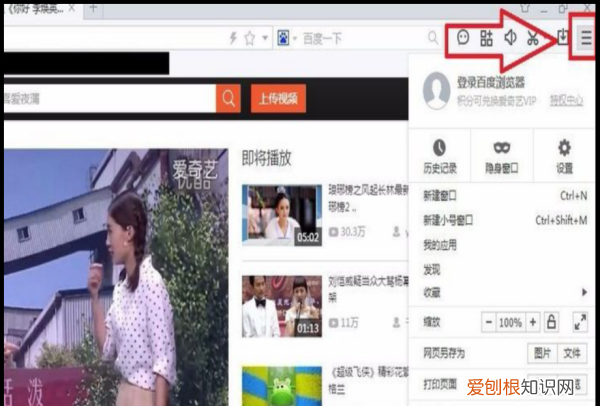This screenshot has width=600, height=406.
Task: Open the 01:13 video thumbnail
Action: point(282,307)
